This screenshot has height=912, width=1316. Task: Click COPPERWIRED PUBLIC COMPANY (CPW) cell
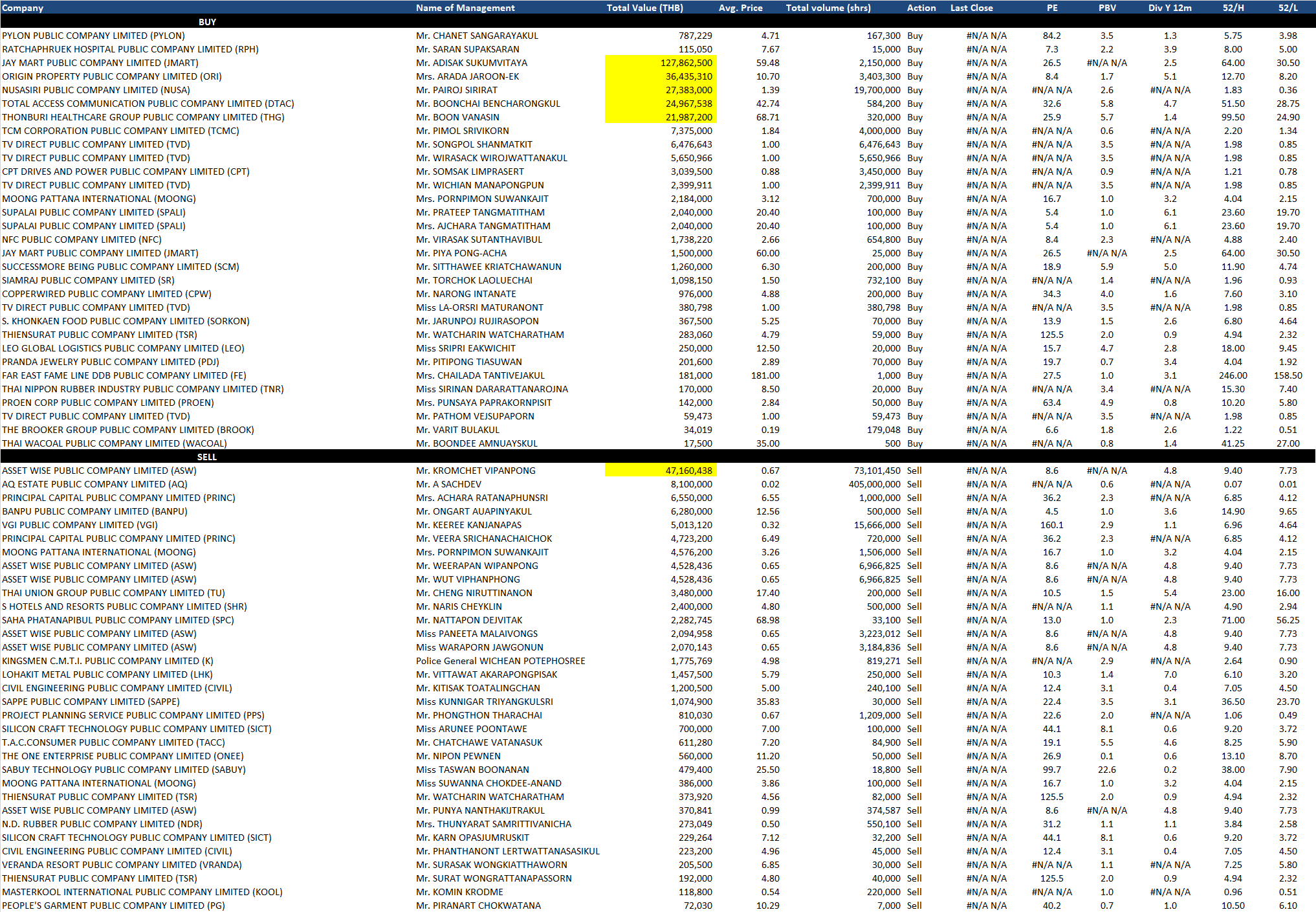[x=107, y=294]
